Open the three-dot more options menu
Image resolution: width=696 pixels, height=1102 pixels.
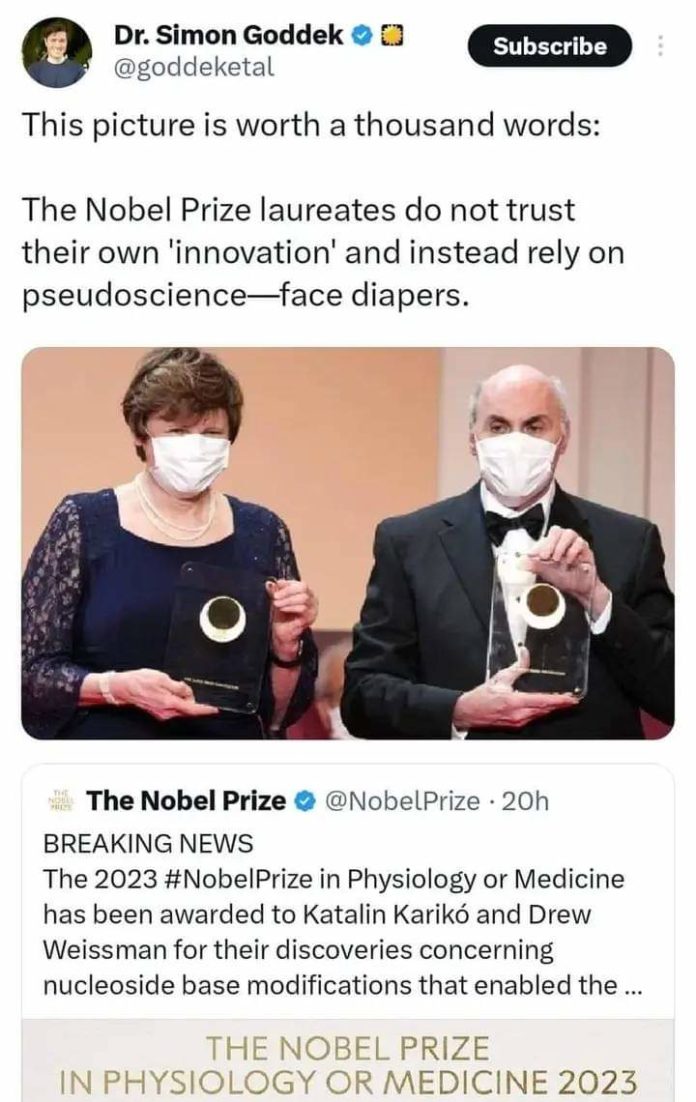click(660, 46)
